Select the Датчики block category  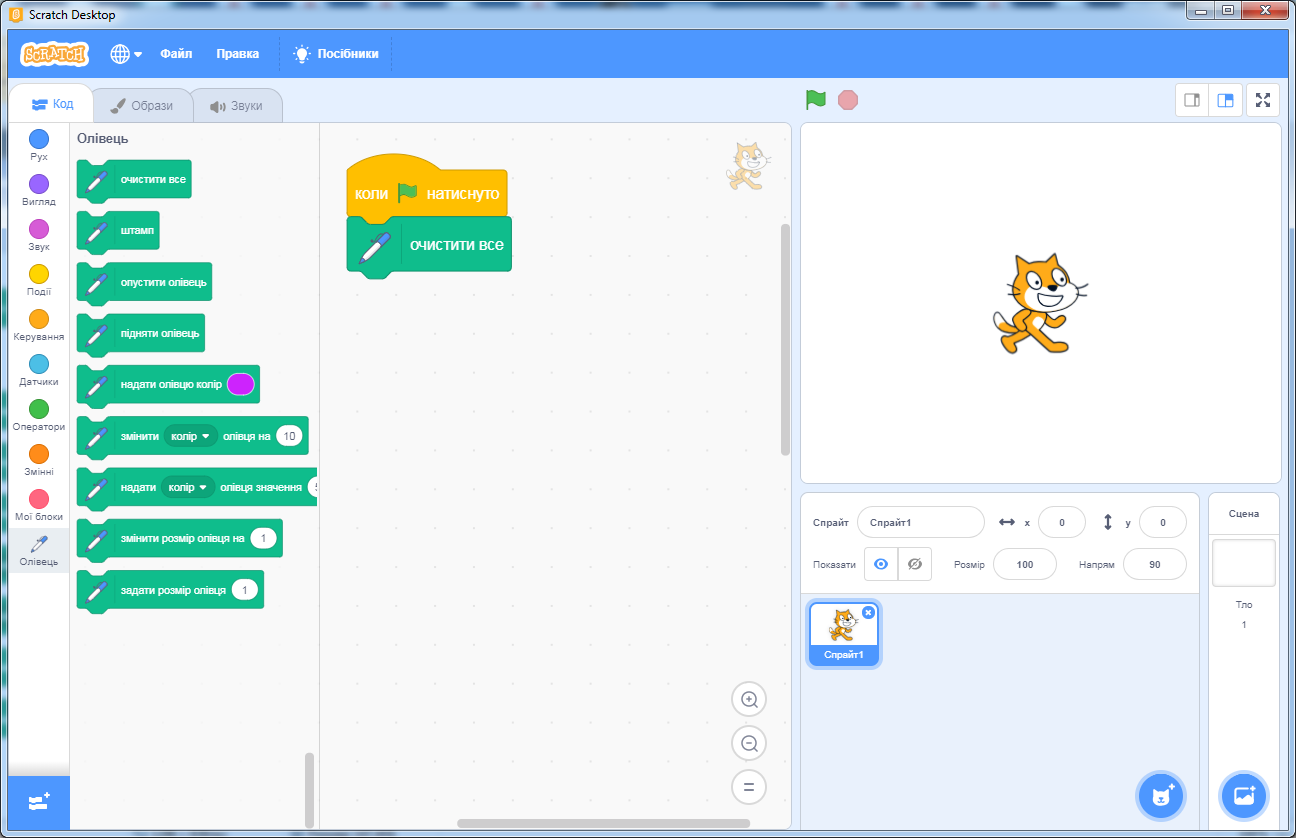pyautogui.click(x=39, y=371)
